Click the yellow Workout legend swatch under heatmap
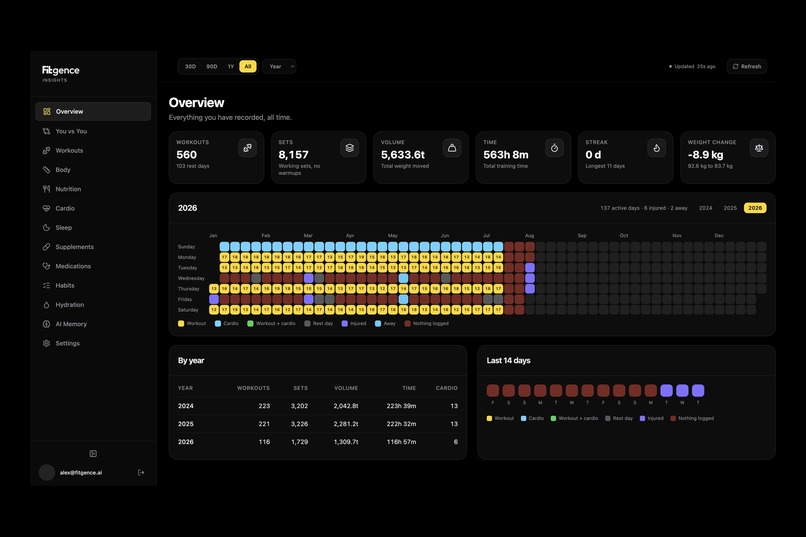806x537 pixels. pos(181,324)
